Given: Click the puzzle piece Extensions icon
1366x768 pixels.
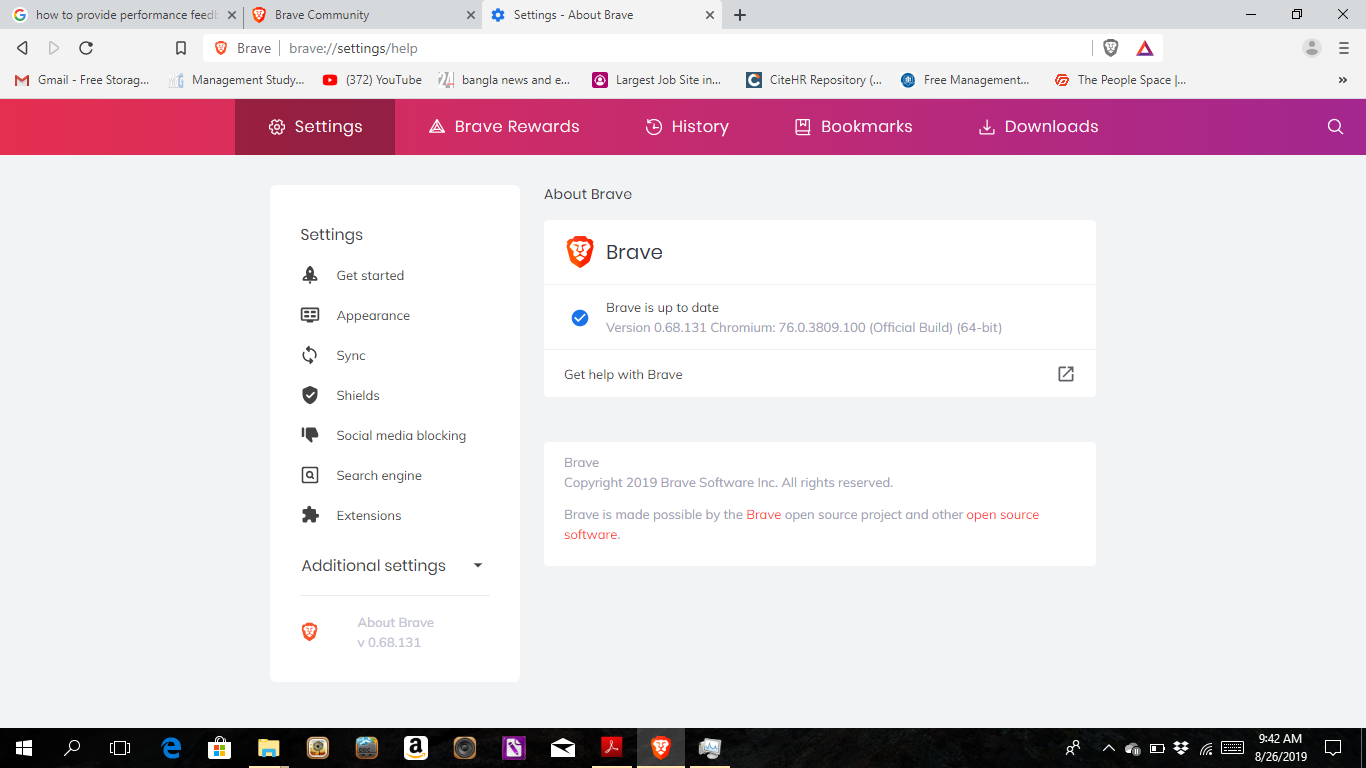Looking at the screenshot, I should click(310, 515).
